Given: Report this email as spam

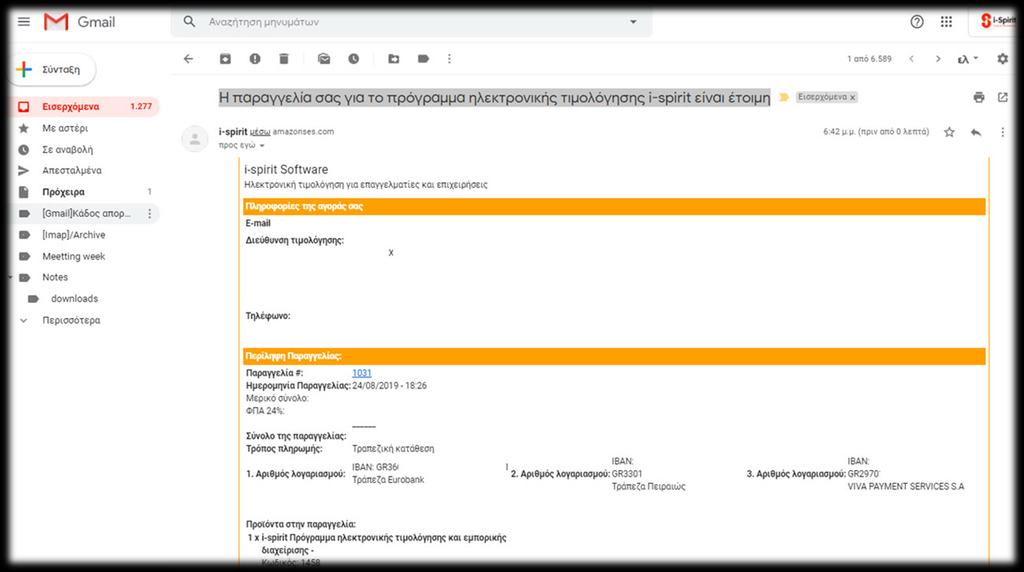Looking at the screenshot, I should (255, 59).
